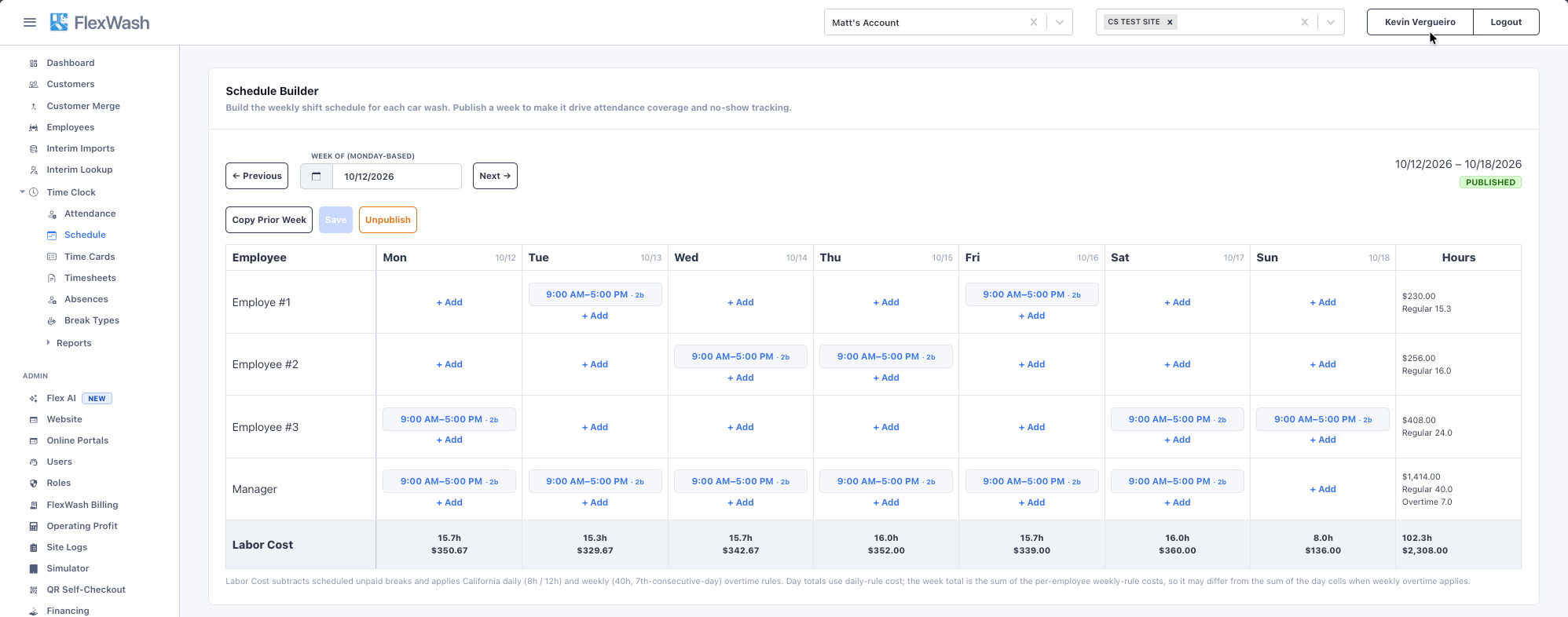Advance to the Next week

(495, 176)
